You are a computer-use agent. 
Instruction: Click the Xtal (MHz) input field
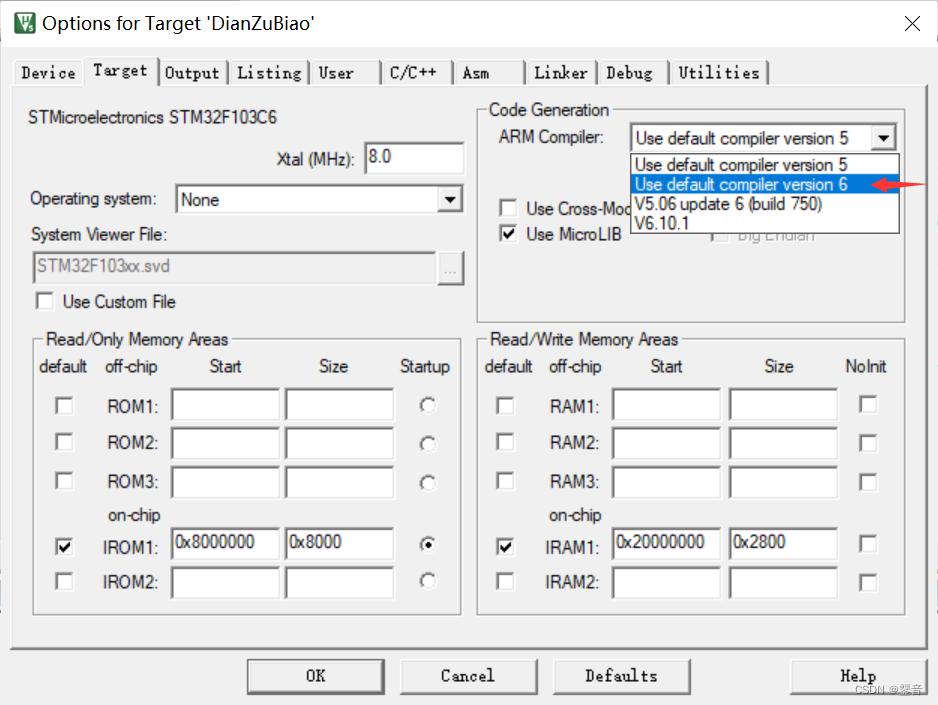tap(415, 158)
